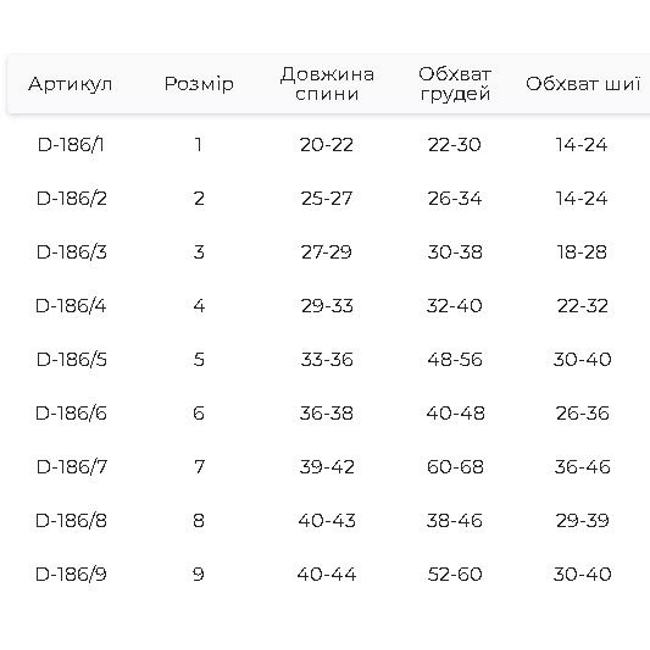650x650 pixels.
Task: Click the Довжина спини header
Action: point(327,84)
